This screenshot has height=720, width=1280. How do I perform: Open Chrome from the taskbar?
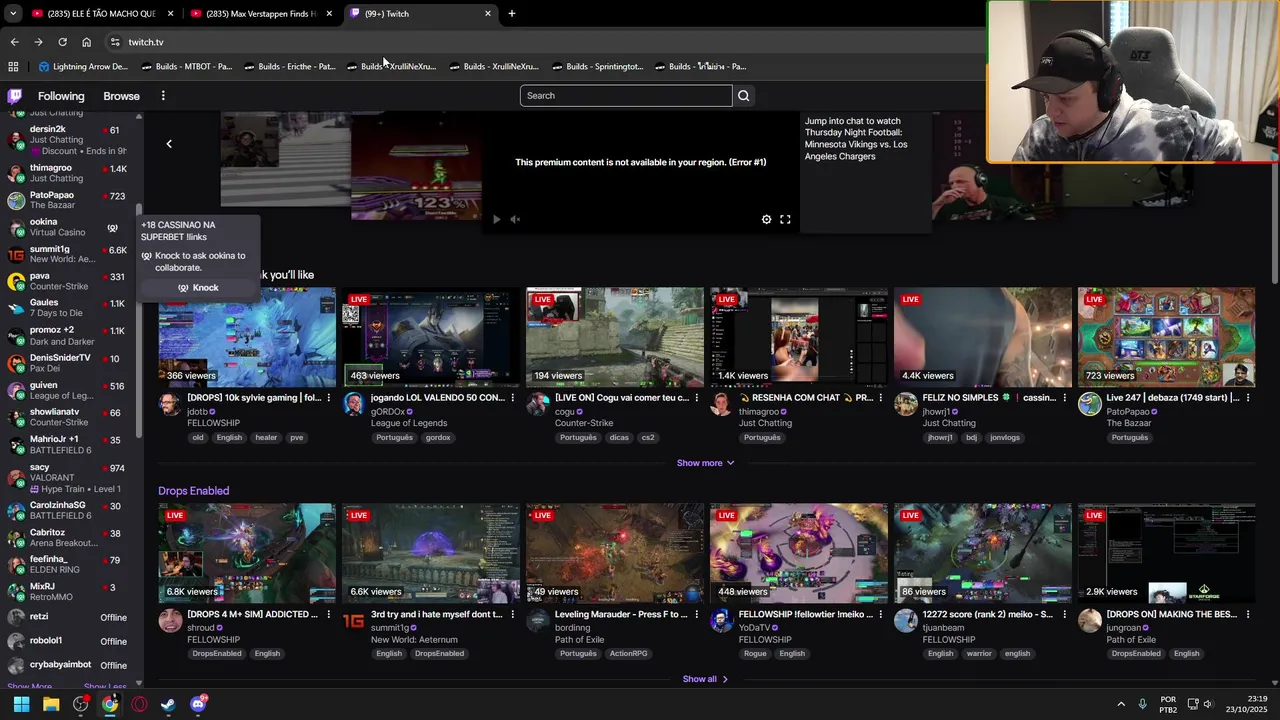coord(110,704)
